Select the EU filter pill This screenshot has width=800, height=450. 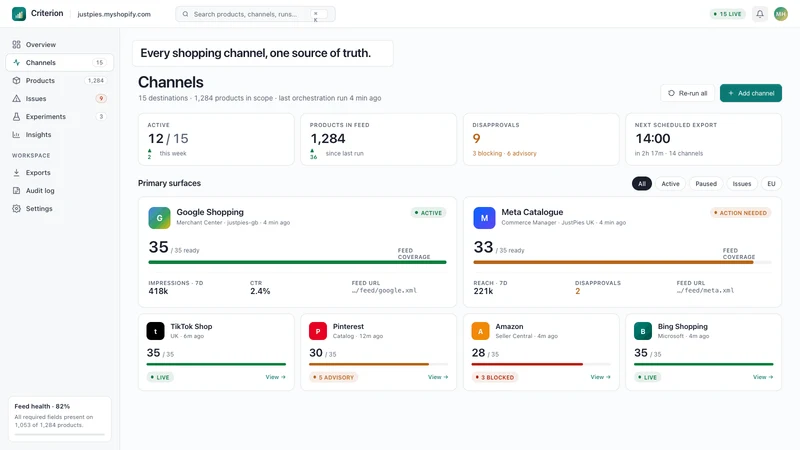click(771, 184)
